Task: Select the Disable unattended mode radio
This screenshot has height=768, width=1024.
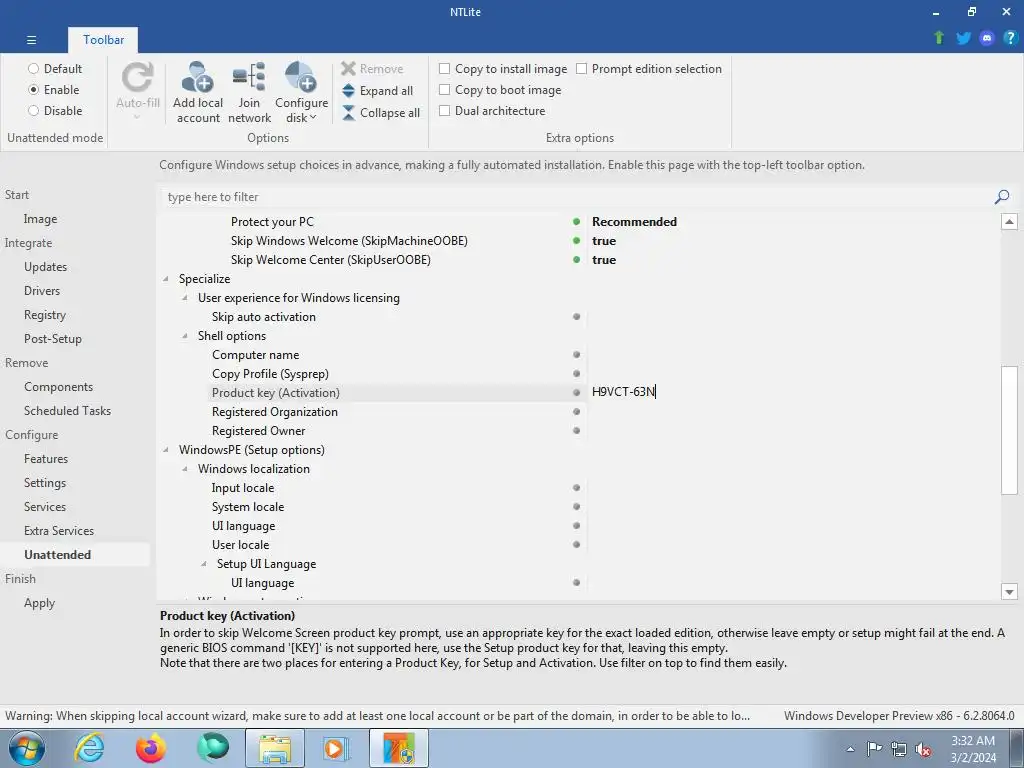Action: [33, 110]
